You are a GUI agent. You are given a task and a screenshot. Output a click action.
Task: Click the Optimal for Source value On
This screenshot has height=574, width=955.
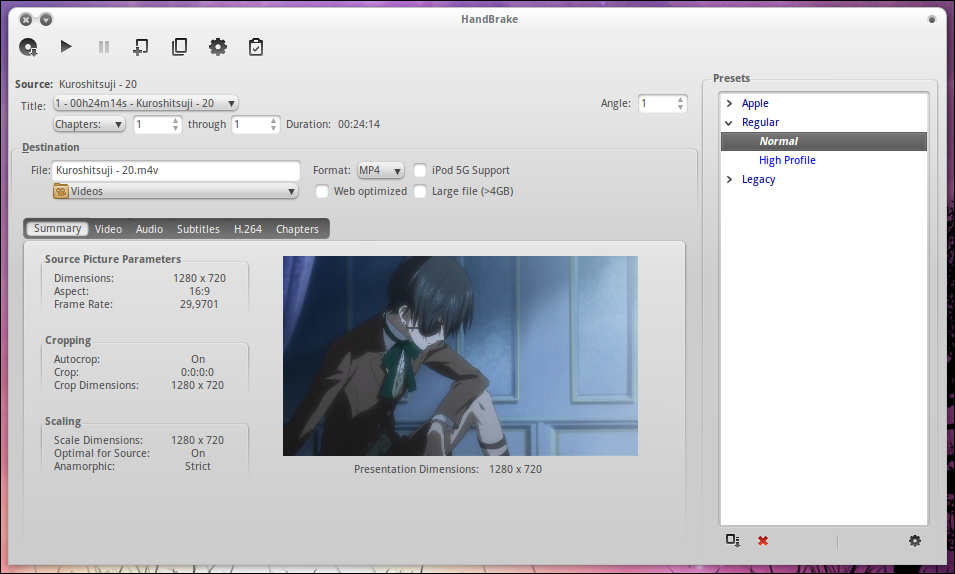tap(198, 453)
